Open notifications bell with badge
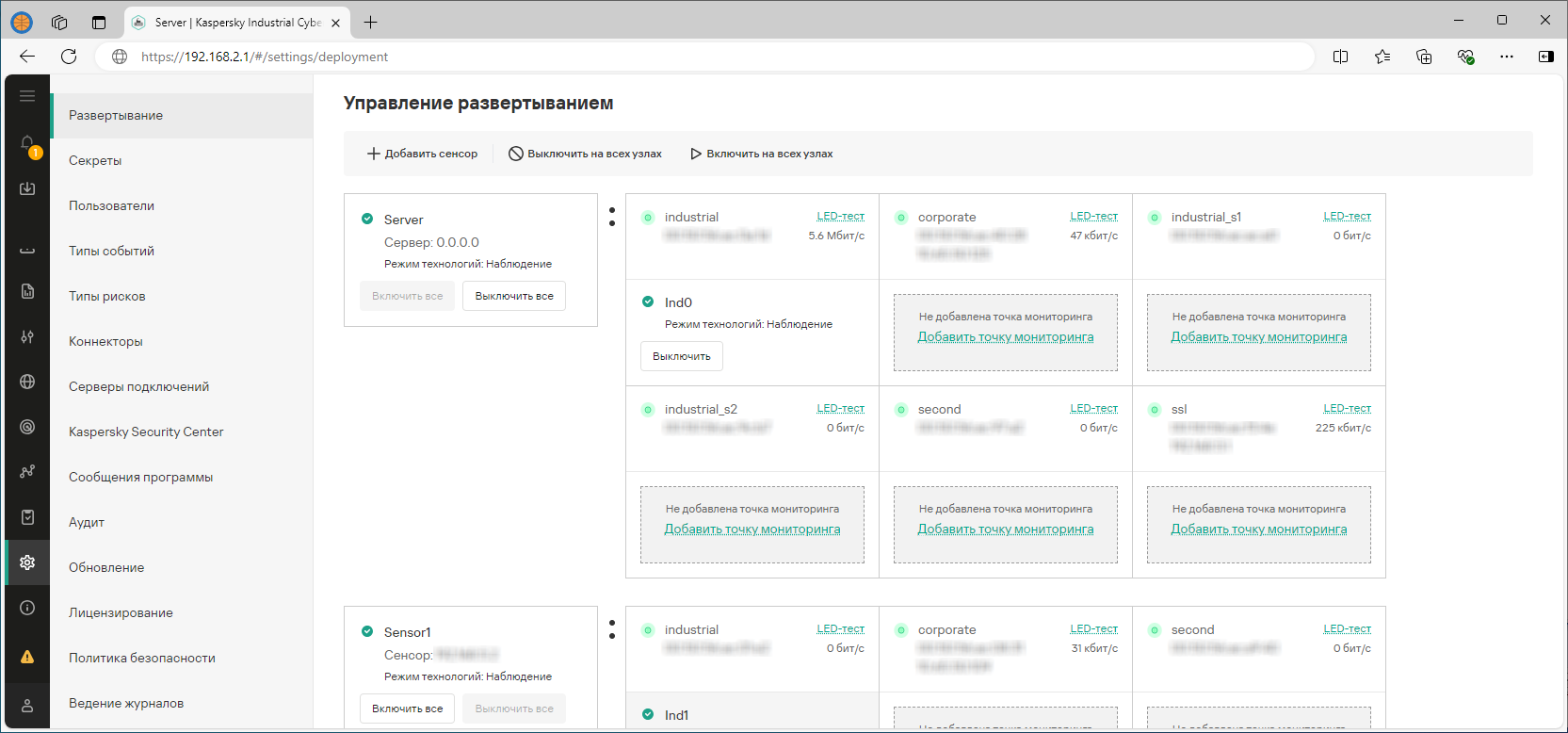Viewport: 1568px width, 733px height. tap(28, 144)
